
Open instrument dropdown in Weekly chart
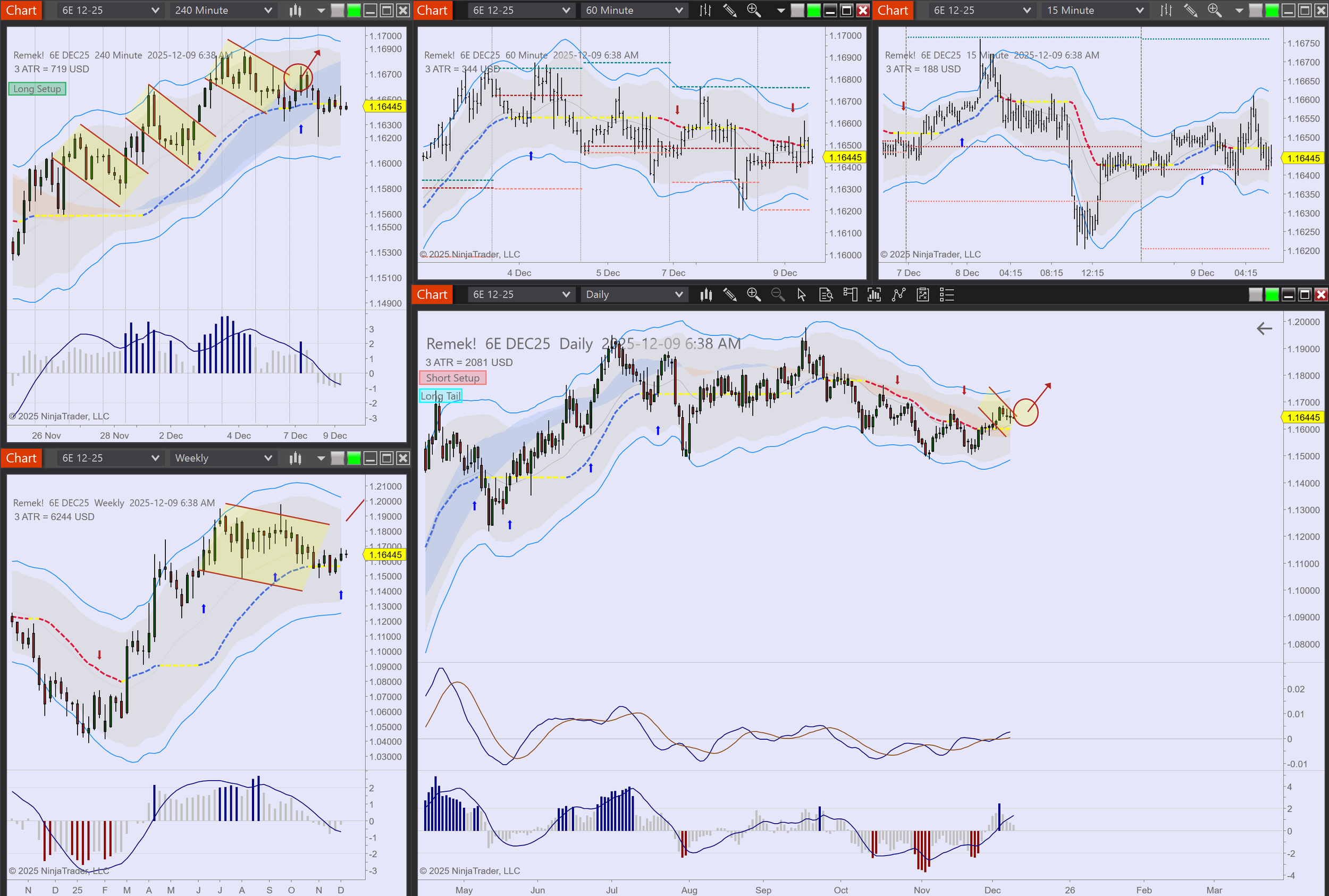[111, 458]
